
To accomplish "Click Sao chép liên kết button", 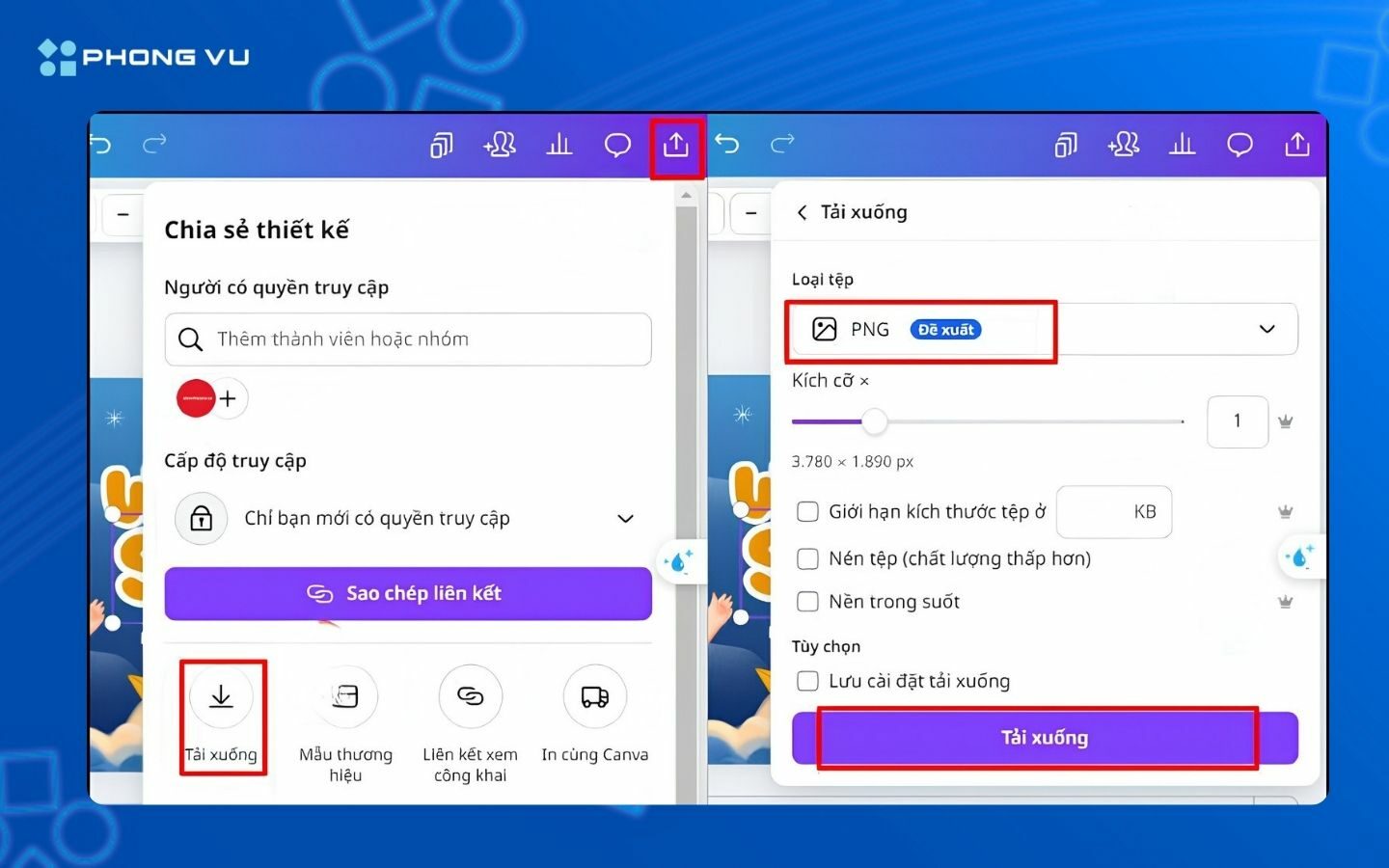I will click(x=408, y=593).
